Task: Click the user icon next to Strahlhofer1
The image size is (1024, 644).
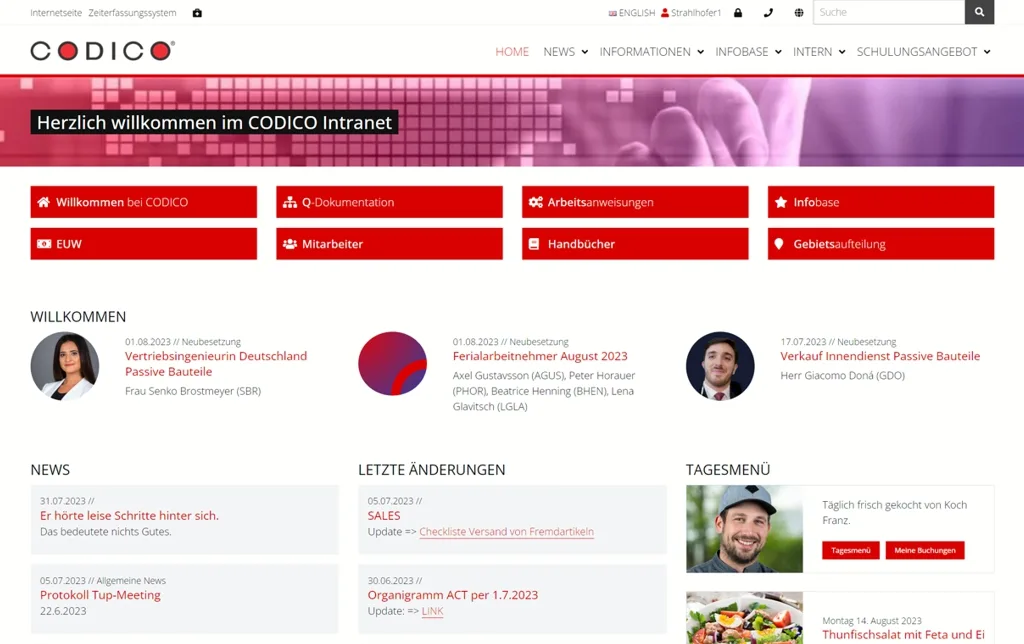Action: coord(665,12)
